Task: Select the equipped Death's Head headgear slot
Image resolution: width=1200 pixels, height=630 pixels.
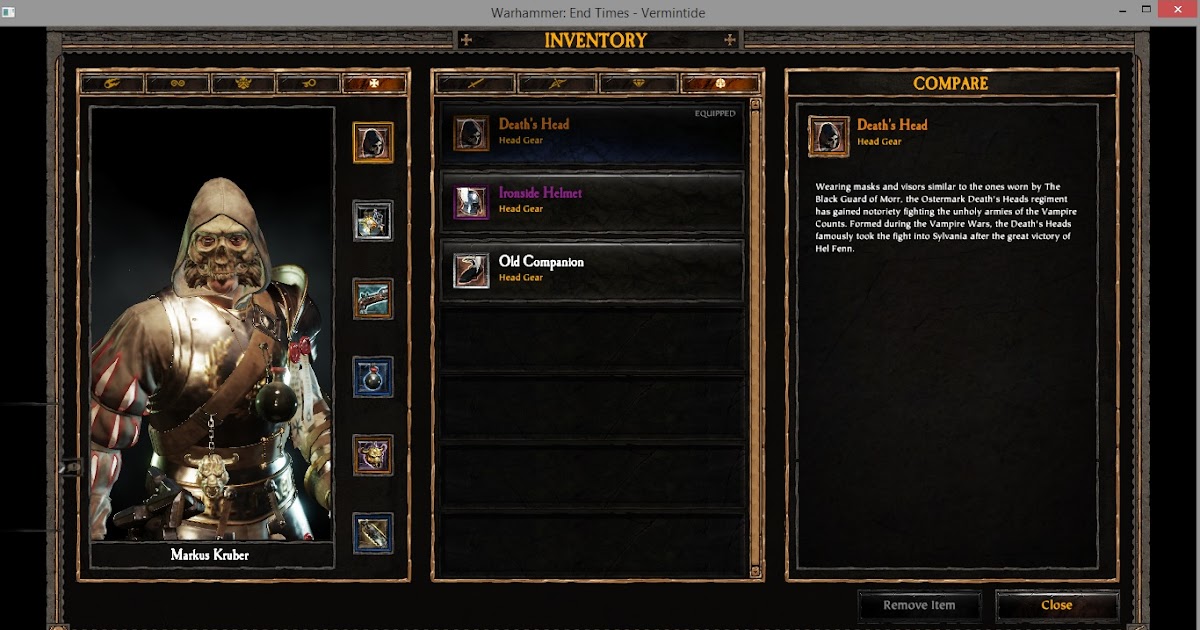Action: tap(373, 142)
